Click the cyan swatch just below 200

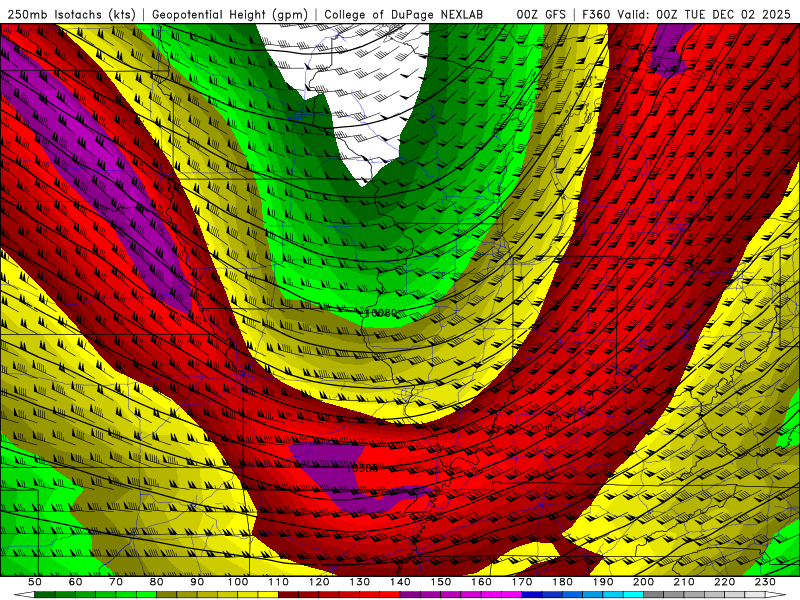(633, 594)
